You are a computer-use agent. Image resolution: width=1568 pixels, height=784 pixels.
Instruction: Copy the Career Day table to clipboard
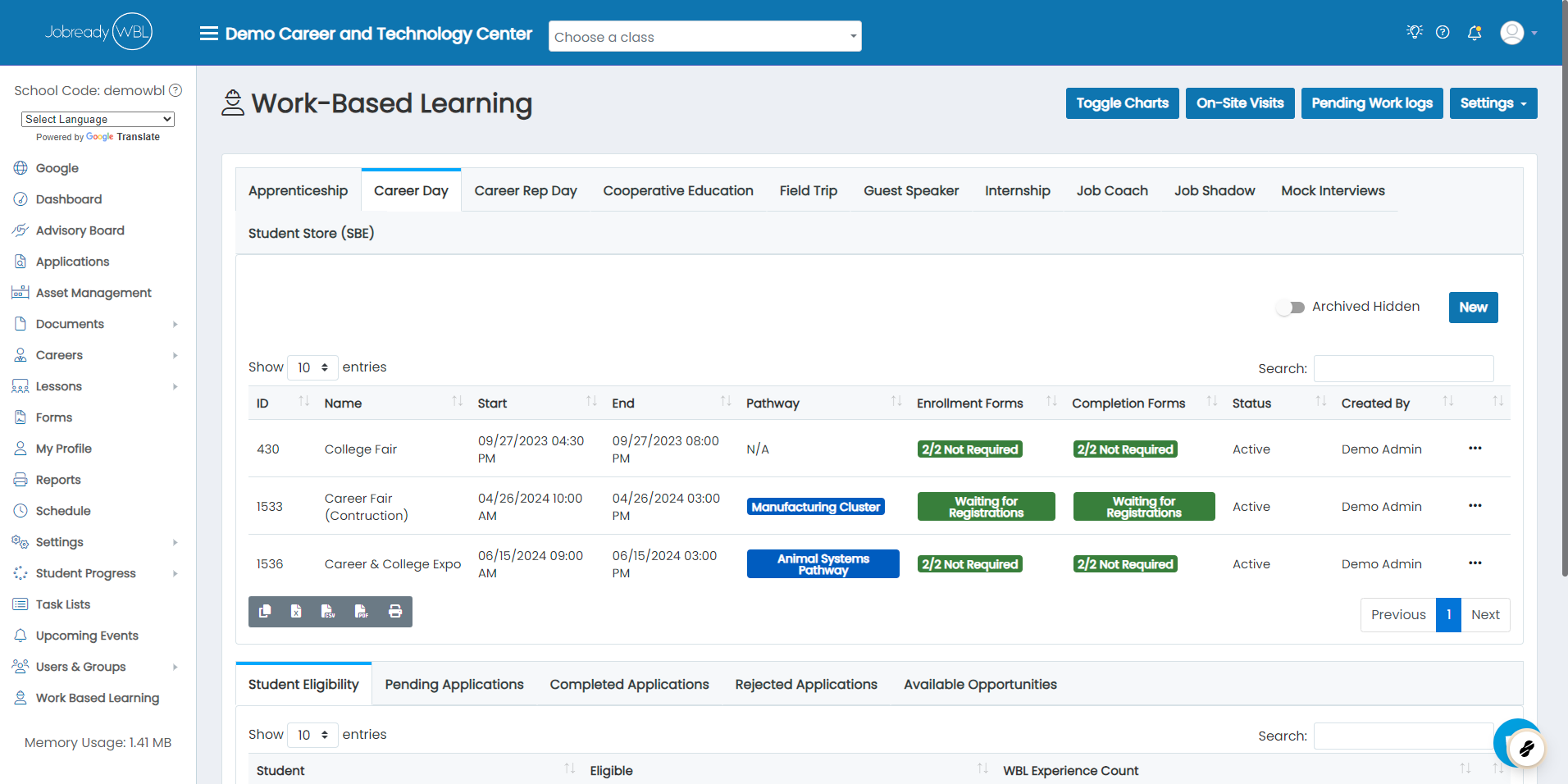[265, 611]
